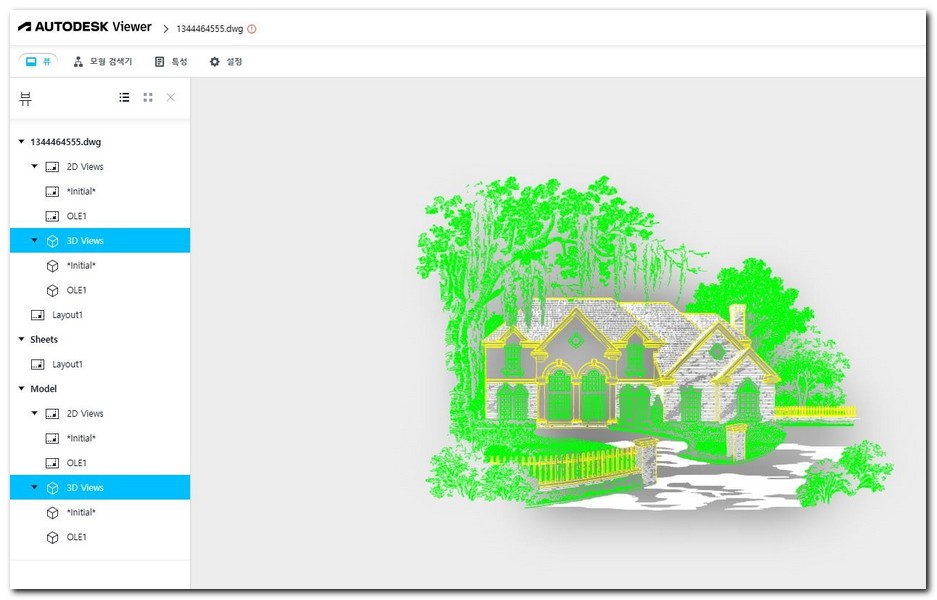Collapse the Model section
Screen dimensions: 937x600
click(23, 388)
